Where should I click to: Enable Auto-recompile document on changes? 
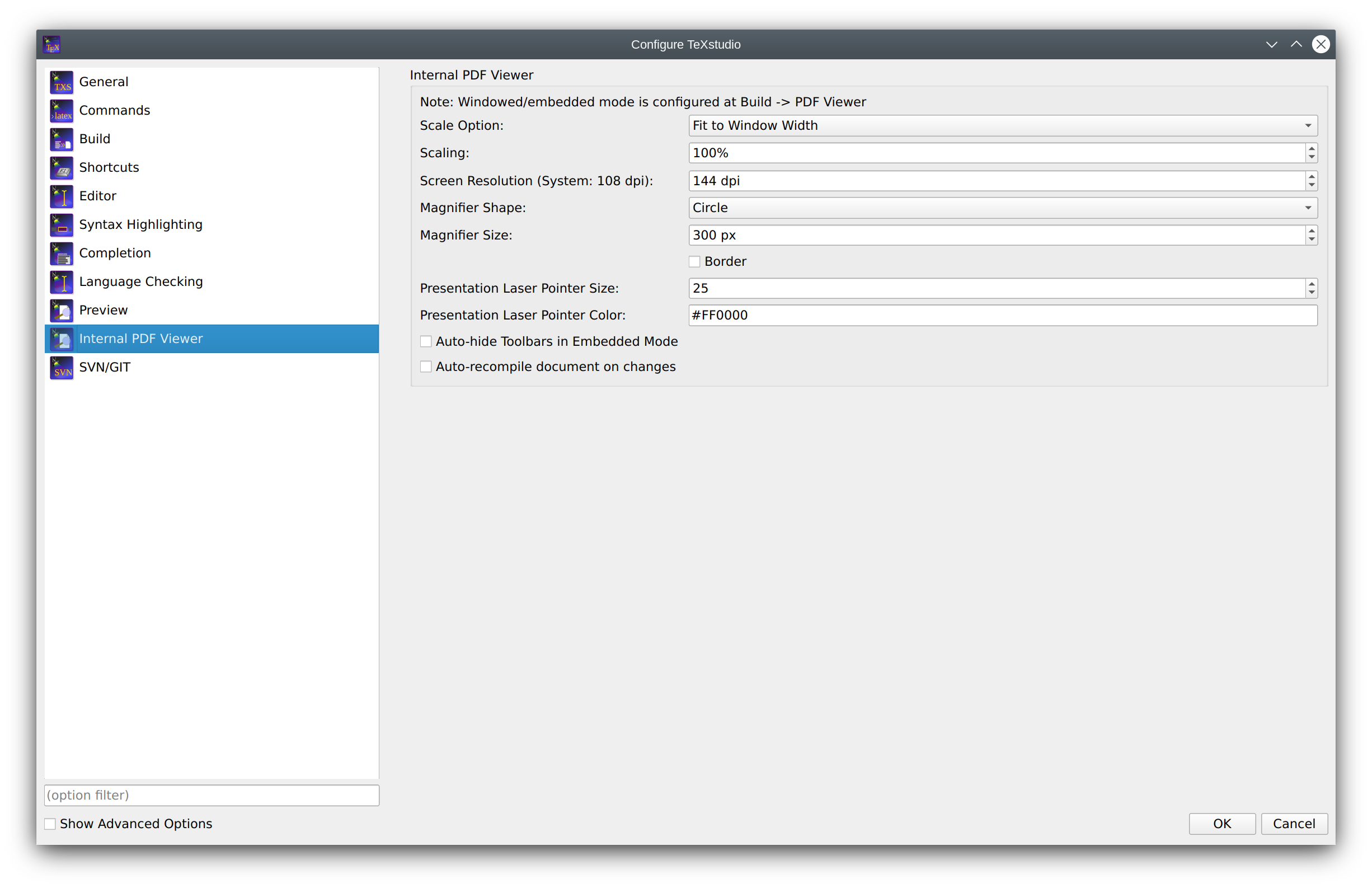[x=426, y=367]
